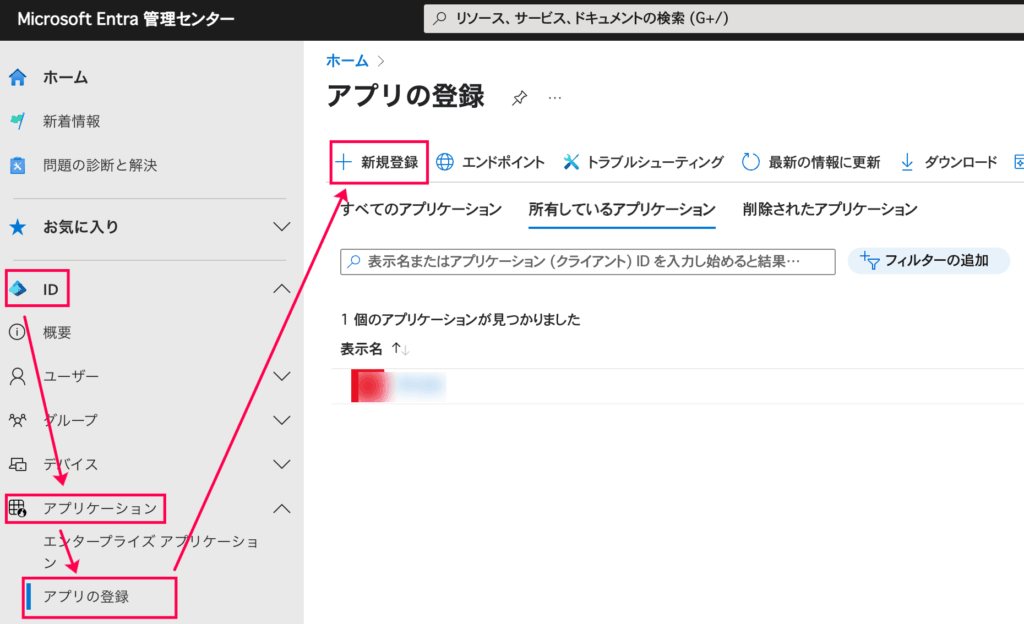Click 最新の情報に更新 to refresh

click(811, 162)
